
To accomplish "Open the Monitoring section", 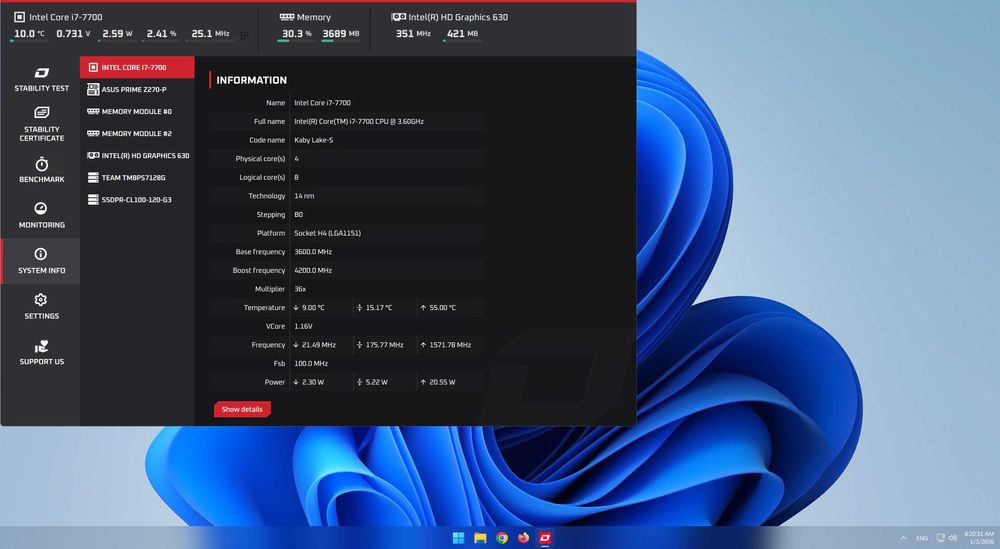I will (41, 216).
